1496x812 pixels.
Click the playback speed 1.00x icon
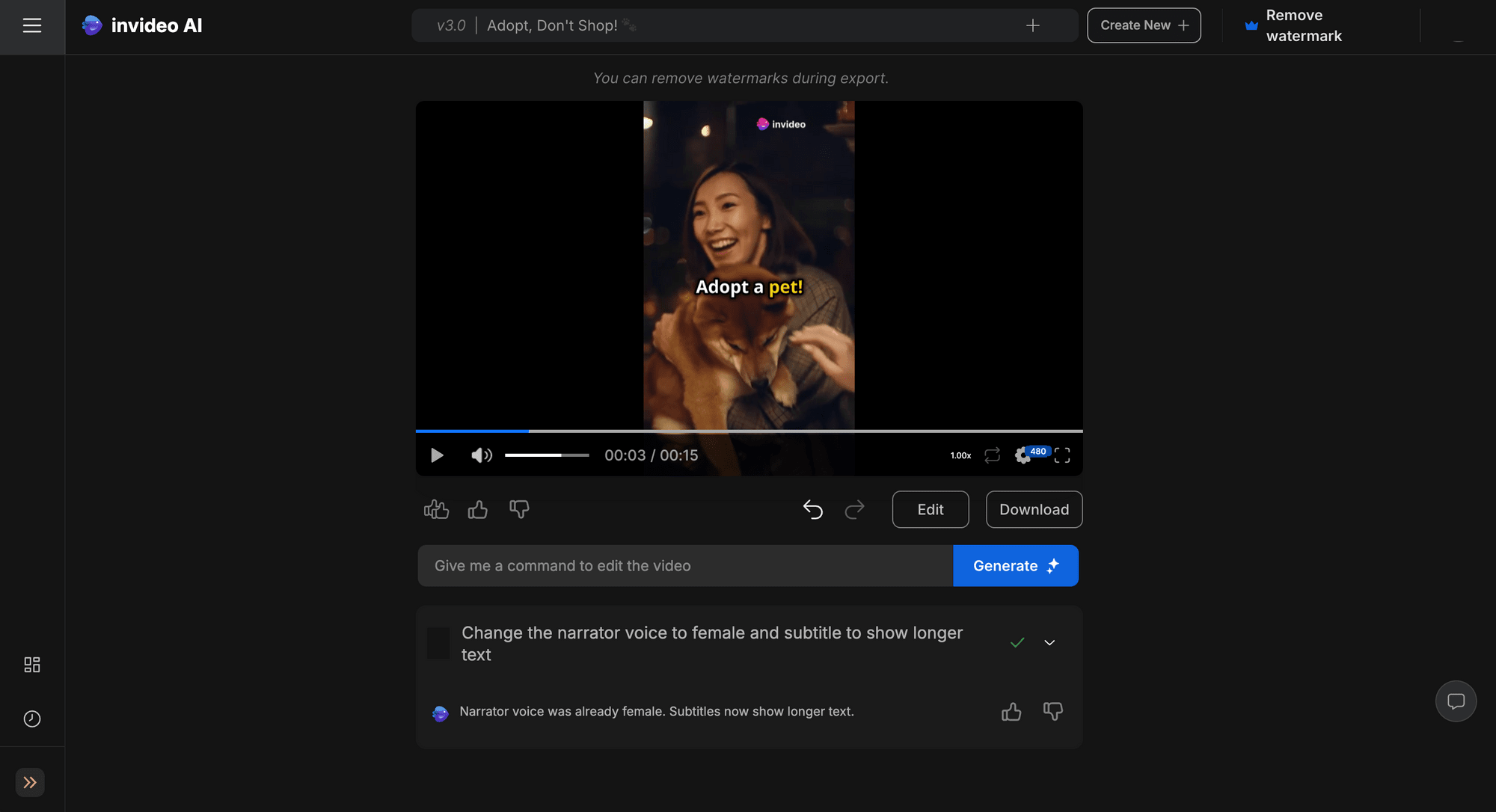960,454
